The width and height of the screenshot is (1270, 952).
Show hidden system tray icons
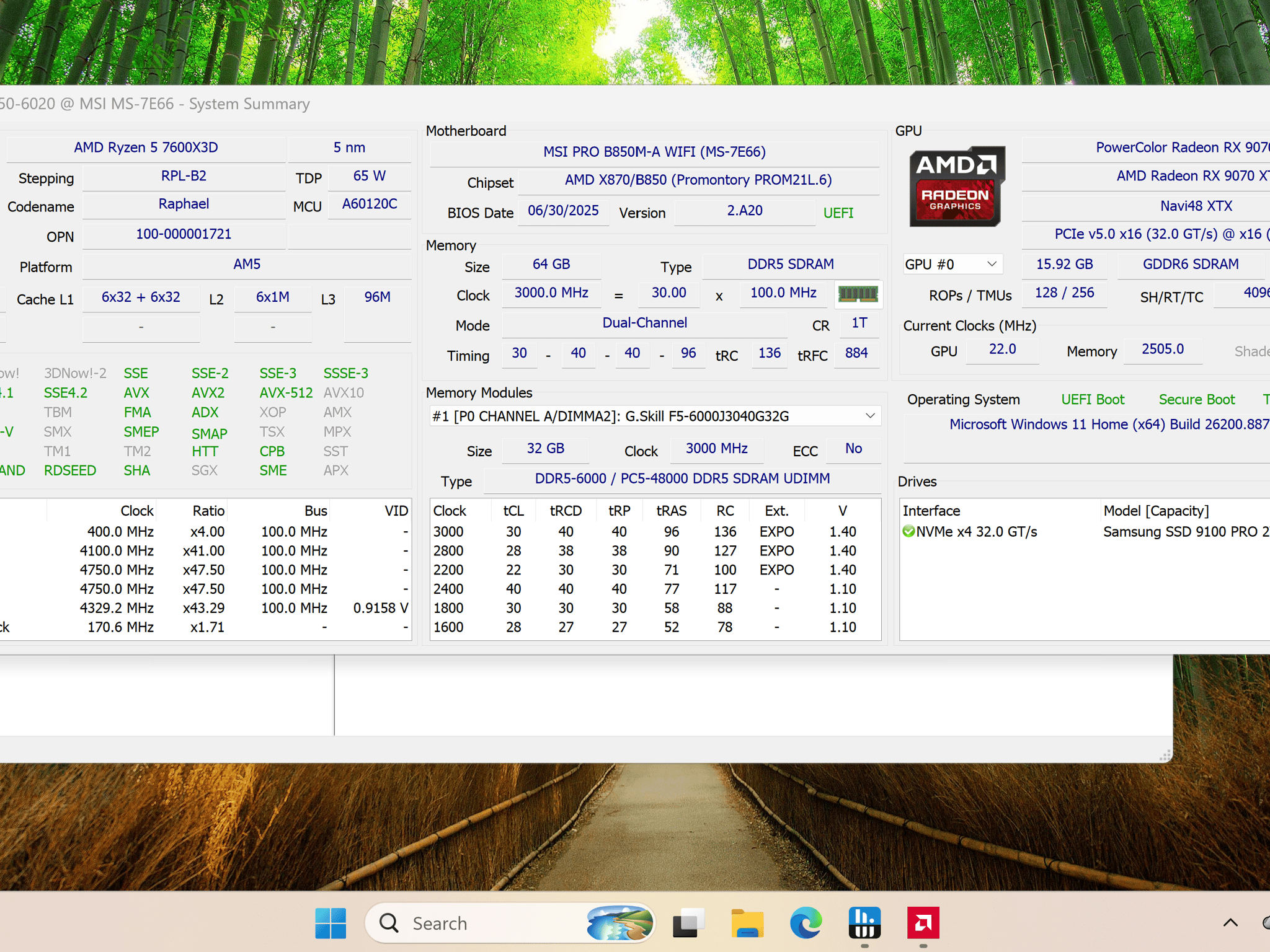(1230, 923)
